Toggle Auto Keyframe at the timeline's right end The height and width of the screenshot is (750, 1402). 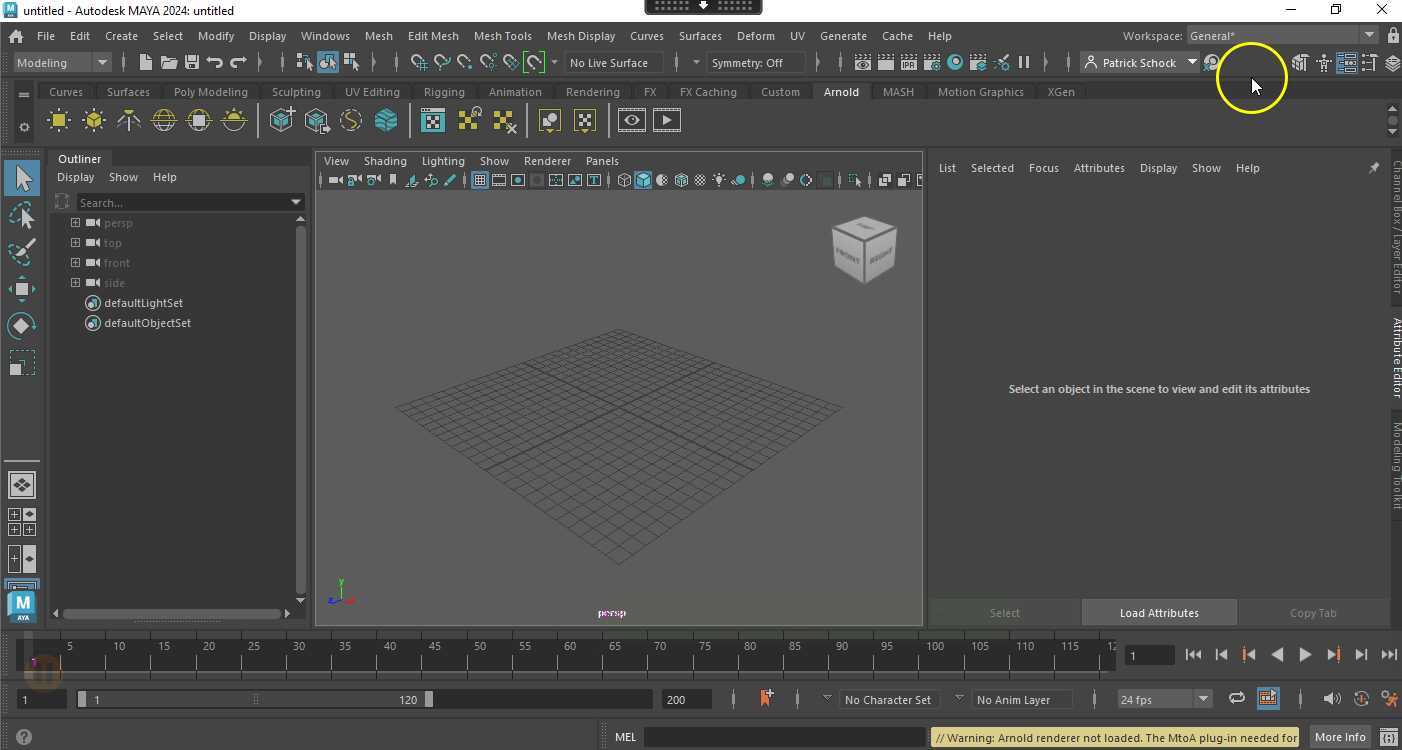(1360, 699)
